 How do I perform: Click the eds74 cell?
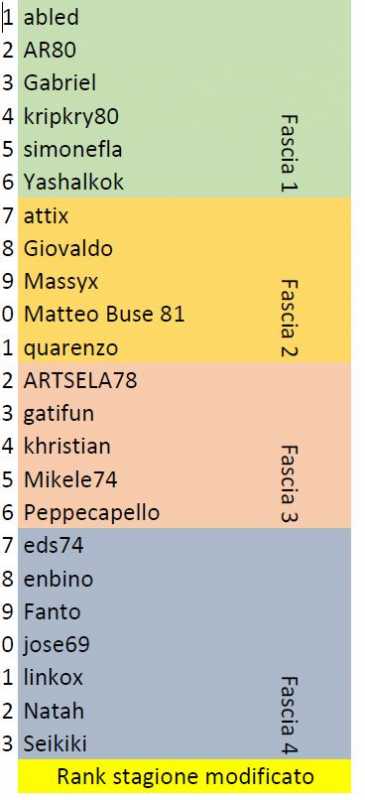(54, 546)
